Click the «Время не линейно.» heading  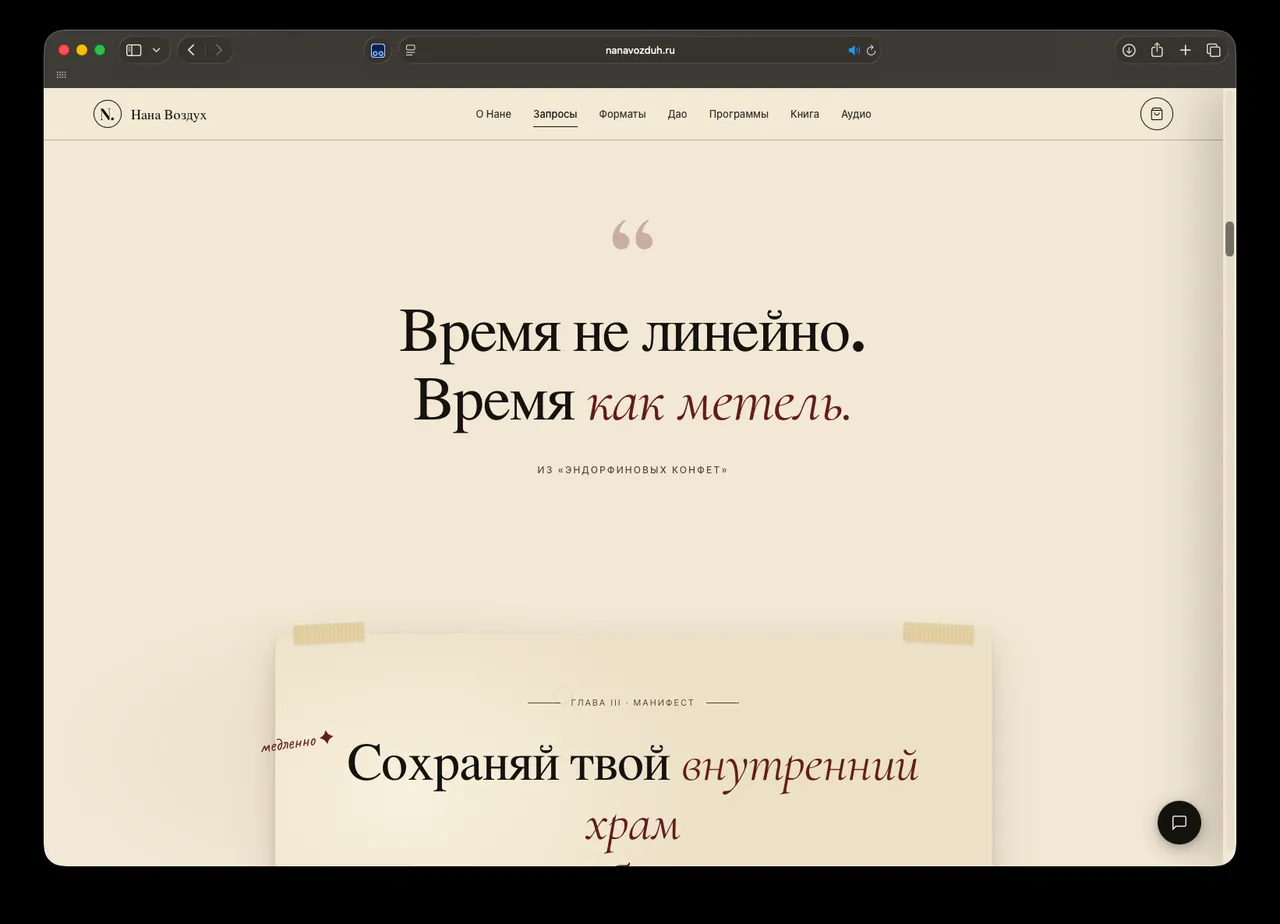(632, 332)
